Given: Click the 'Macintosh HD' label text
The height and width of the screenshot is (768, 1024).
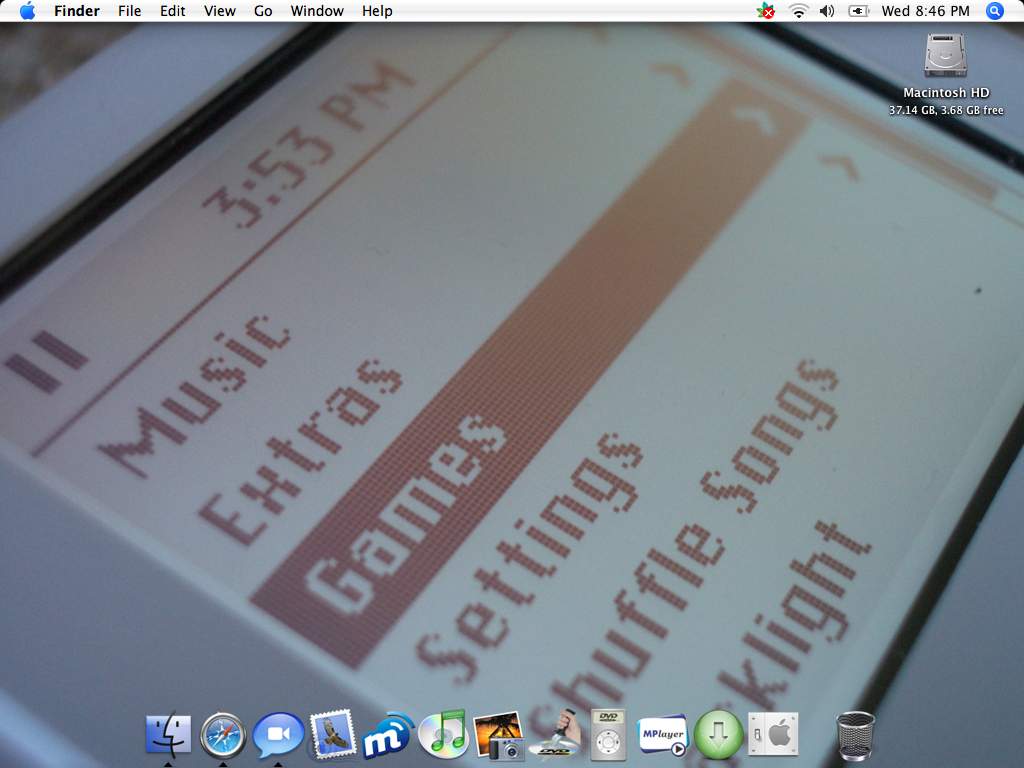Looking at the screenshot, I should click(x=946, y=93).
